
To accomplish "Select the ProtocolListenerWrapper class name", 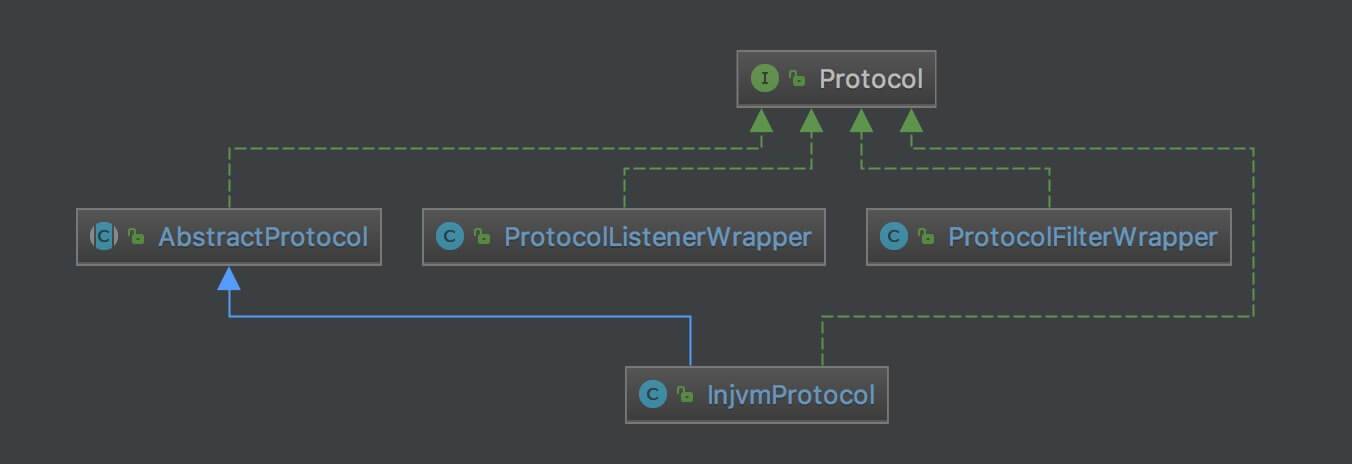I will pyautogui.click(x=657, y=237).
